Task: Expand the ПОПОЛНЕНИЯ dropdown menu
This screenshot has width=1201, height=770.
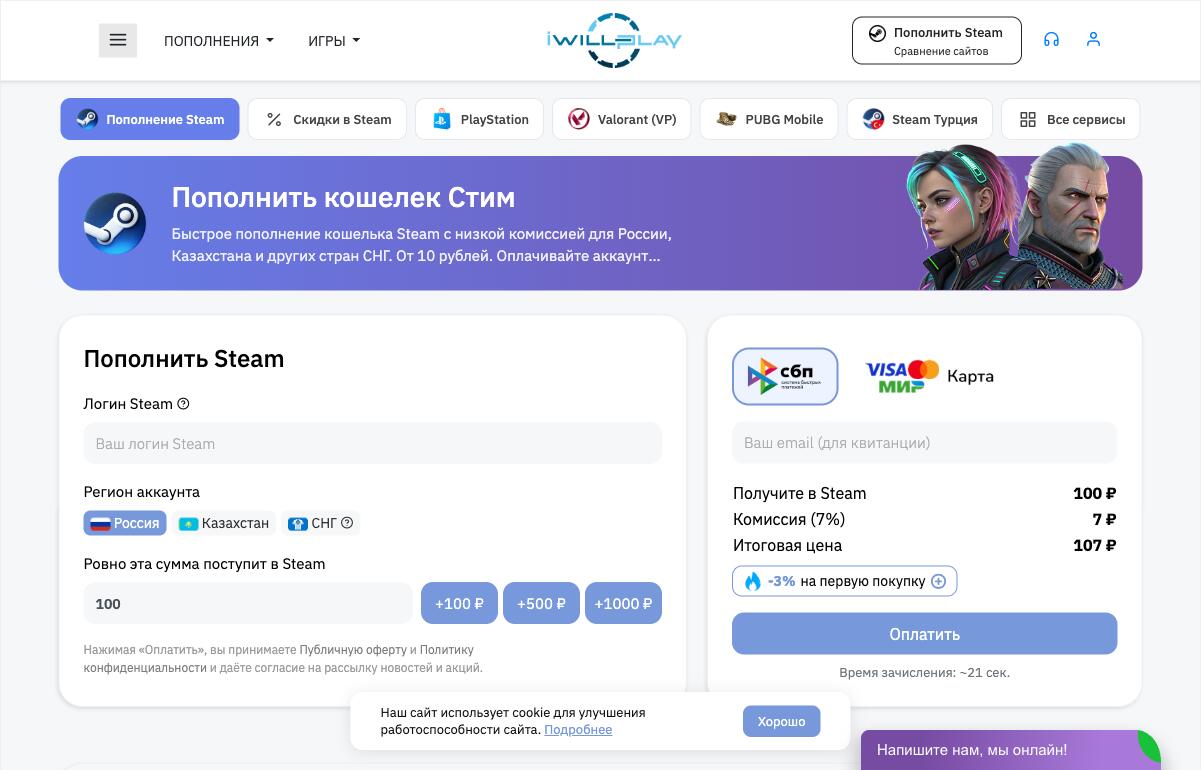Action: (x=218, y=41)
